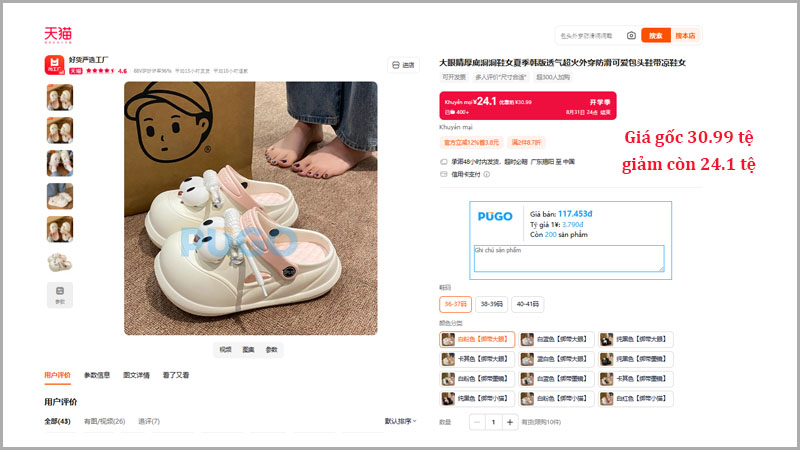Choose the 40-41 size option
800x450 pixels.
(x=528, y=304)
